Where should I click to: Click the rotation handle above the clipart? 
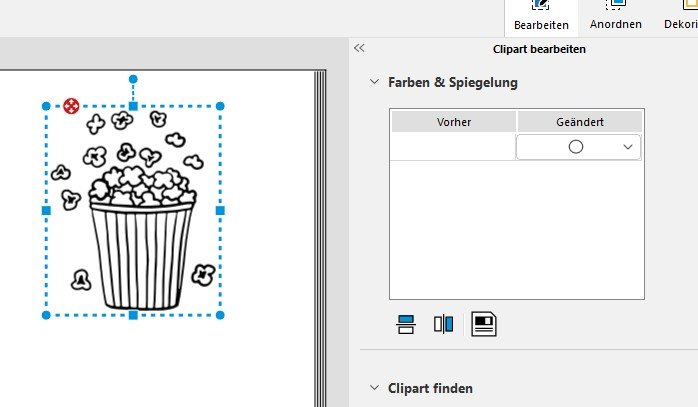pyautogui.click(x=133, y=79)
